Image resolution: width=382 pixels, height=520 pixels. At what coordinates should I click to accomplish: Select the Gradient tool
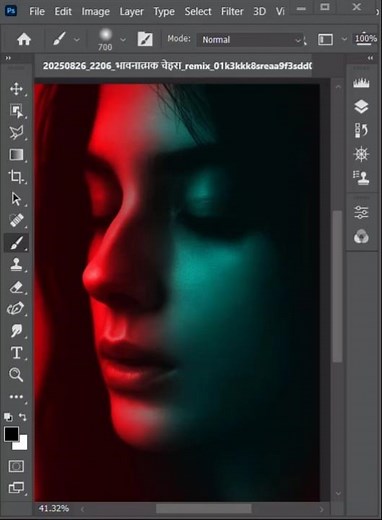click(16, 155)
